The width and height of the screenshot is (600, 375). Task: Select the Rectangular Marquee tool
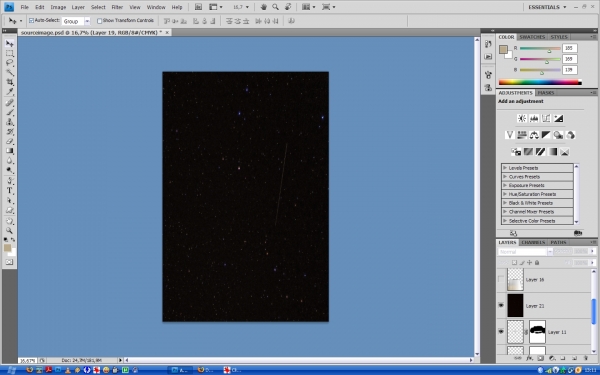[x=10, y=53]
